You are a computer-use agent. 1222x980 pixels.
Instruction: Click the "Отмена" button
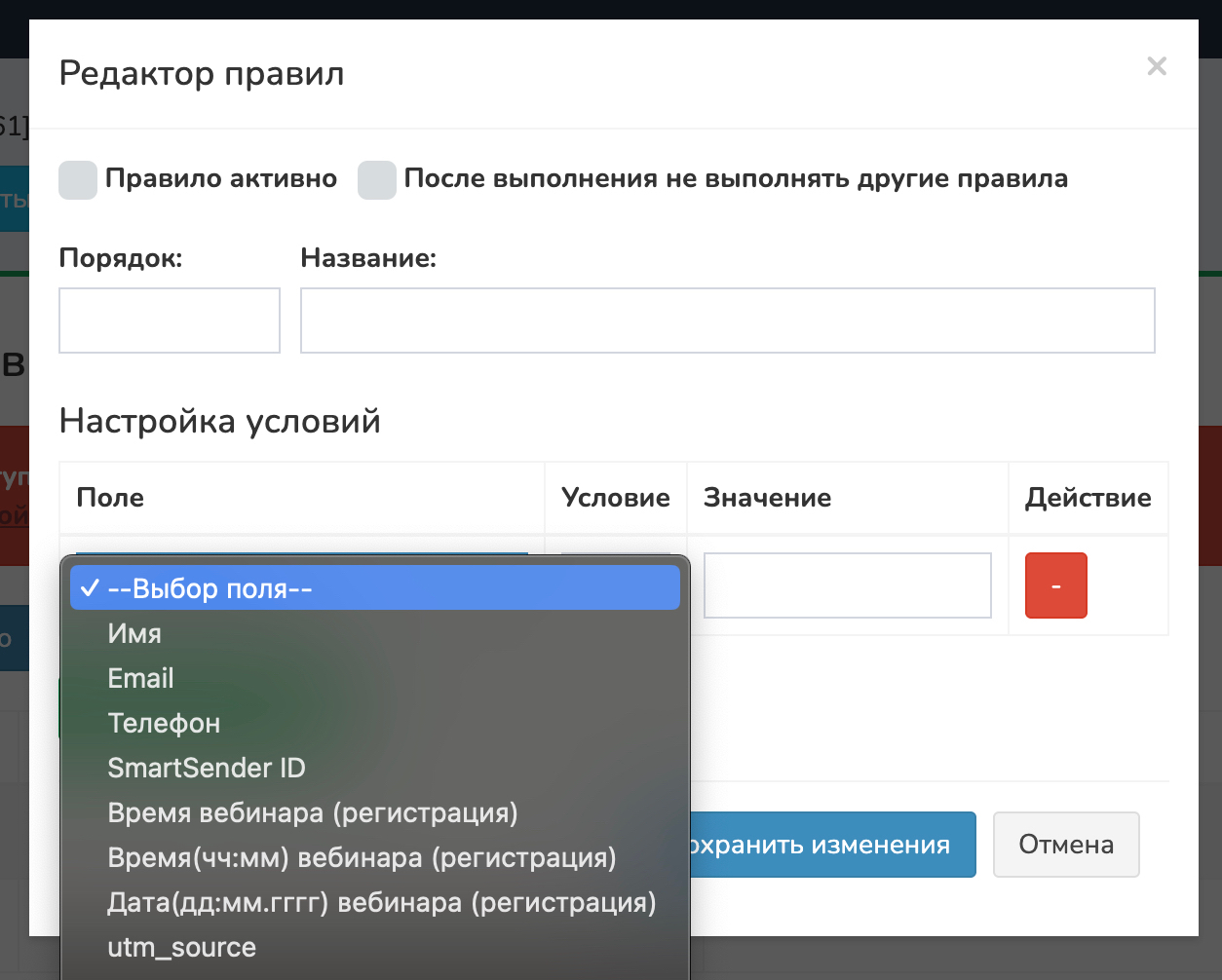point(1065,845)
